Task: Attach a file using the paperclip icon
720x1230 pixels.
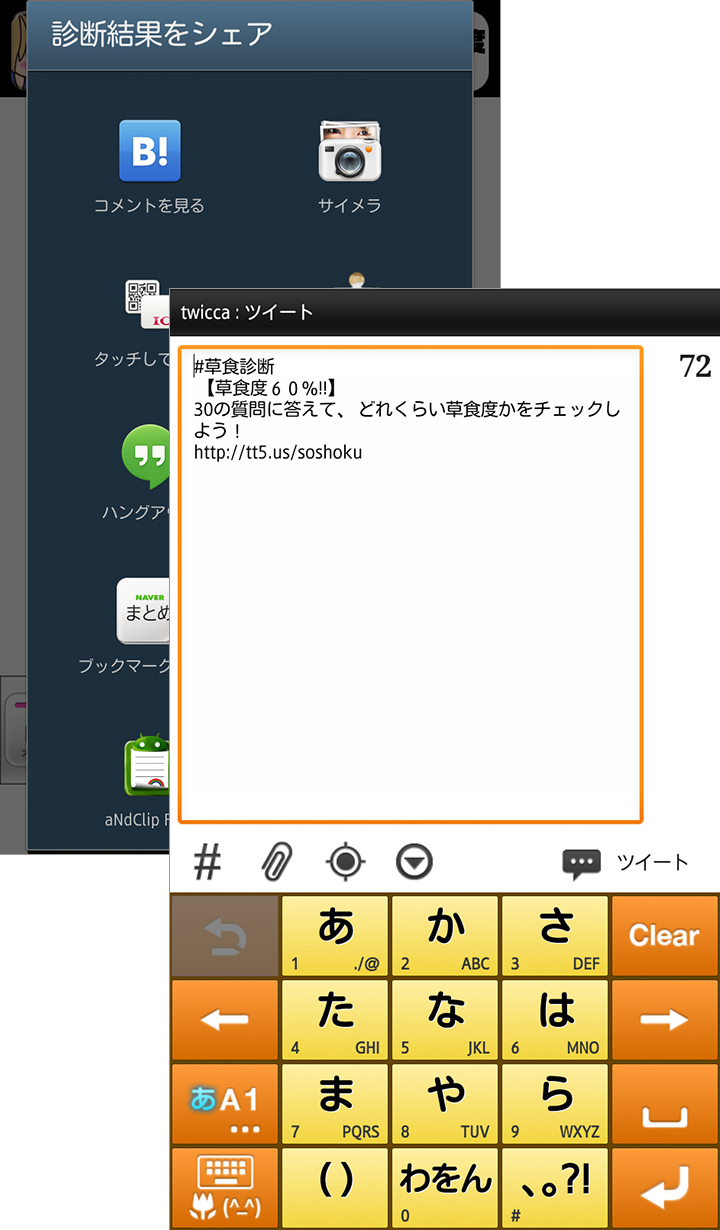Action: (276, 862)
